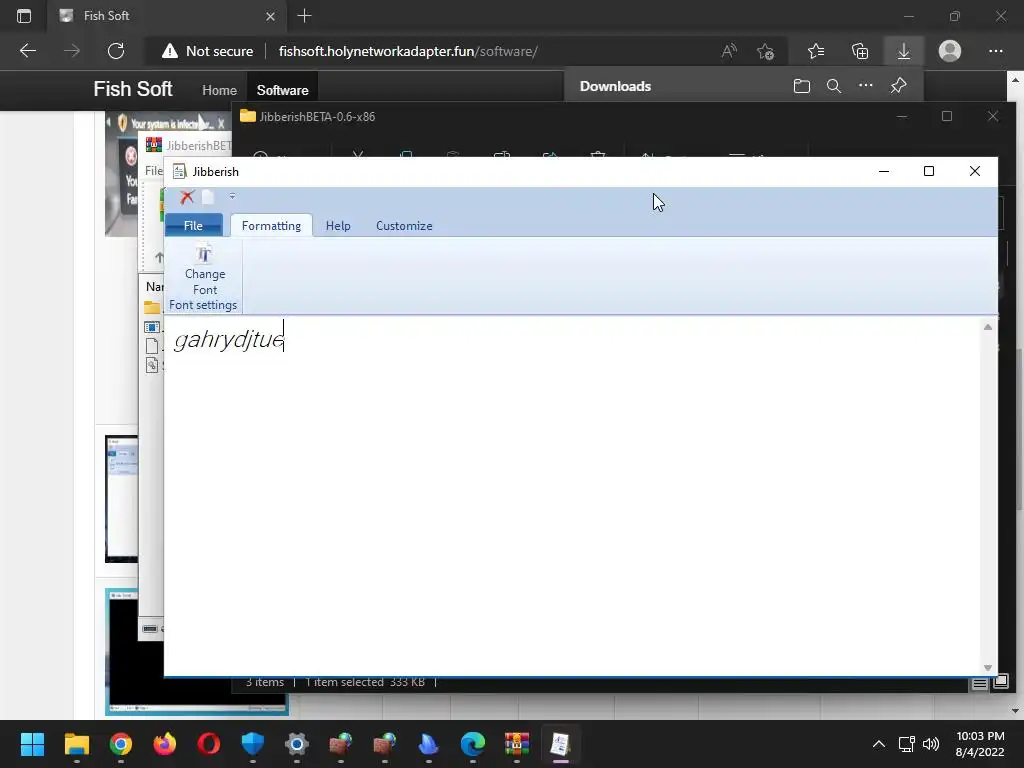Viewport: 1024px width, 768px height.
Task: Open the browser Favorites list
Action: point(816,51)
